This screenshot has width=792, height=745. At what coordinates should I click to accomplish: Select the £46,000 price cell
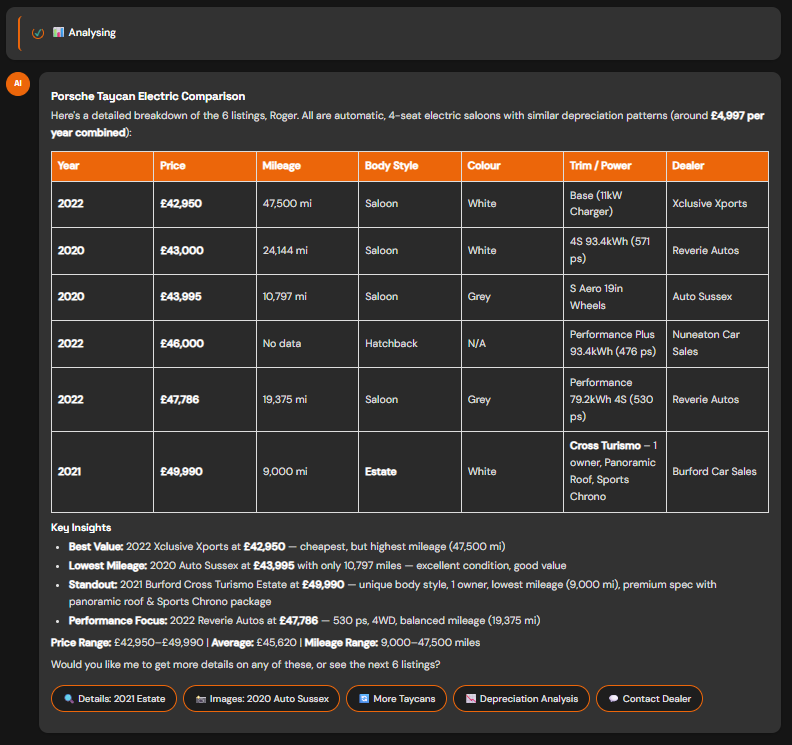point(205,344)
